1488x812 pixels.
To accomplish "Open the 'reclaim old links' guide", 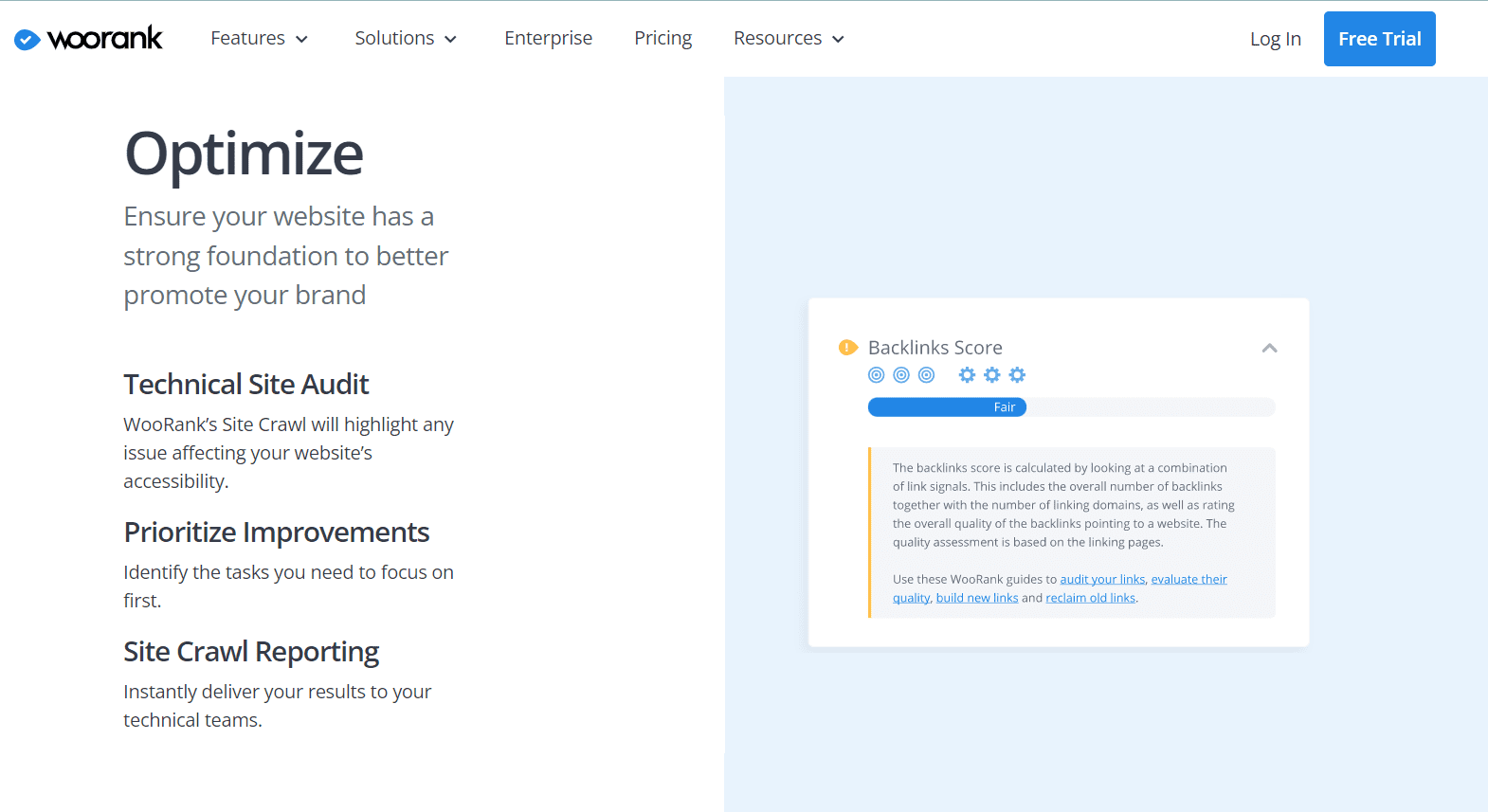I will click(1090, 599).
